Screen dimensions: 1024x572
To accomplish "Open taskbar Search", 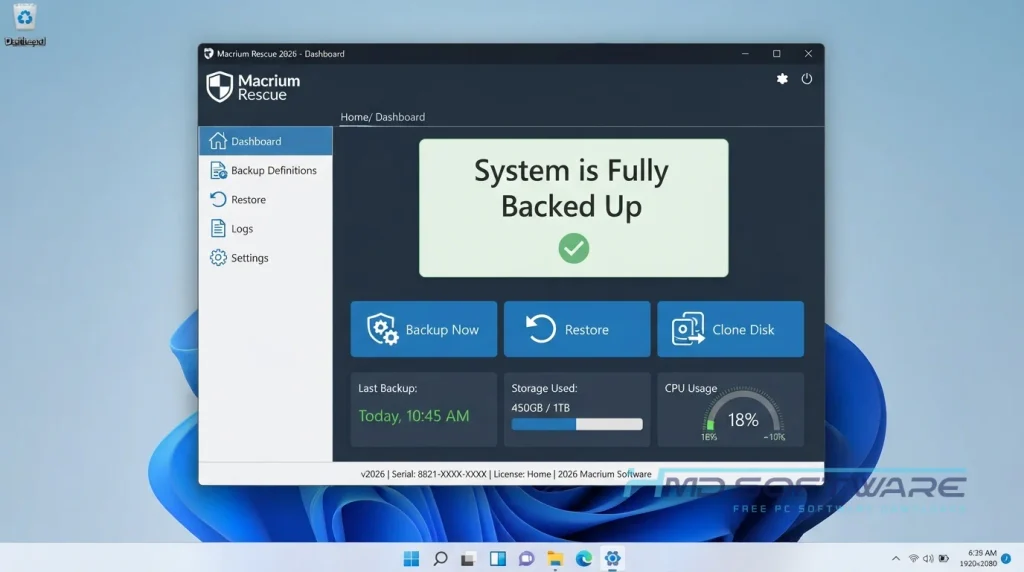I will point(440,558).
